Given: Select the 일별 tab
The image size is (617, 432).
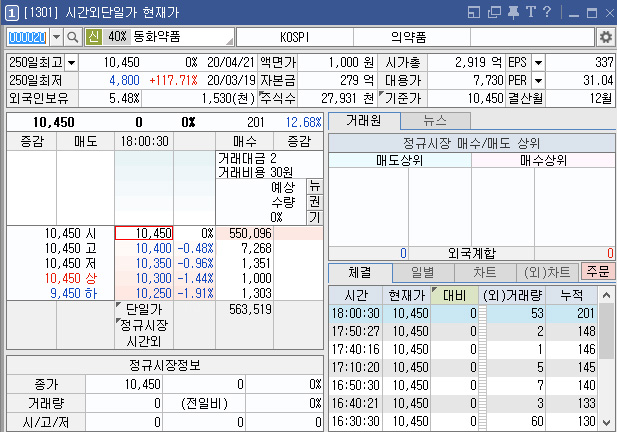Looking at the screenshot, I should pyautogui.click(x=423, y=273).
